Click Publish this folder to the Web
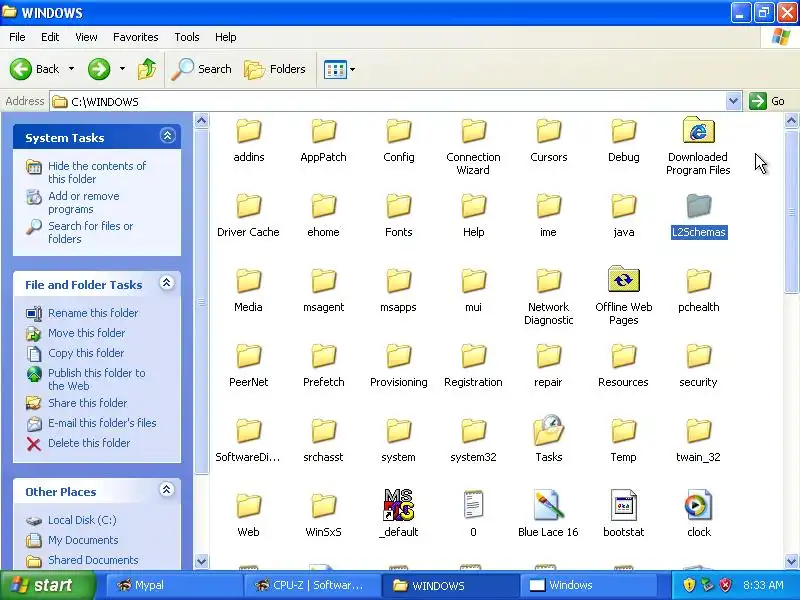The width and height of the screenshot is (800, 600). 96,379
